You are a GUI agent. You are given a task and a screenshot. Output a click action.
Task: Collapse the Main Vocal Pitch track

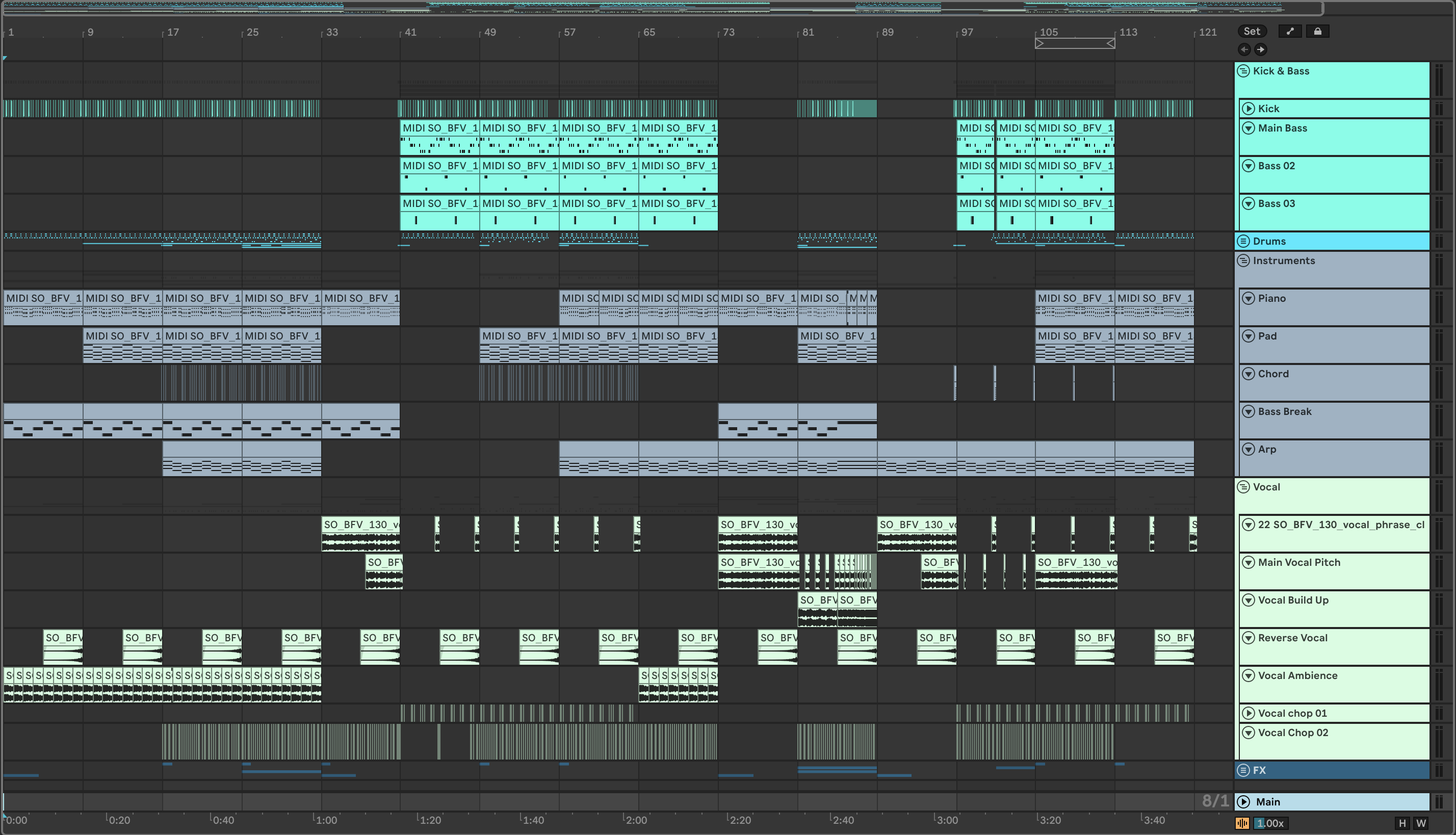pyautogui.click(x=1249, y=563)
